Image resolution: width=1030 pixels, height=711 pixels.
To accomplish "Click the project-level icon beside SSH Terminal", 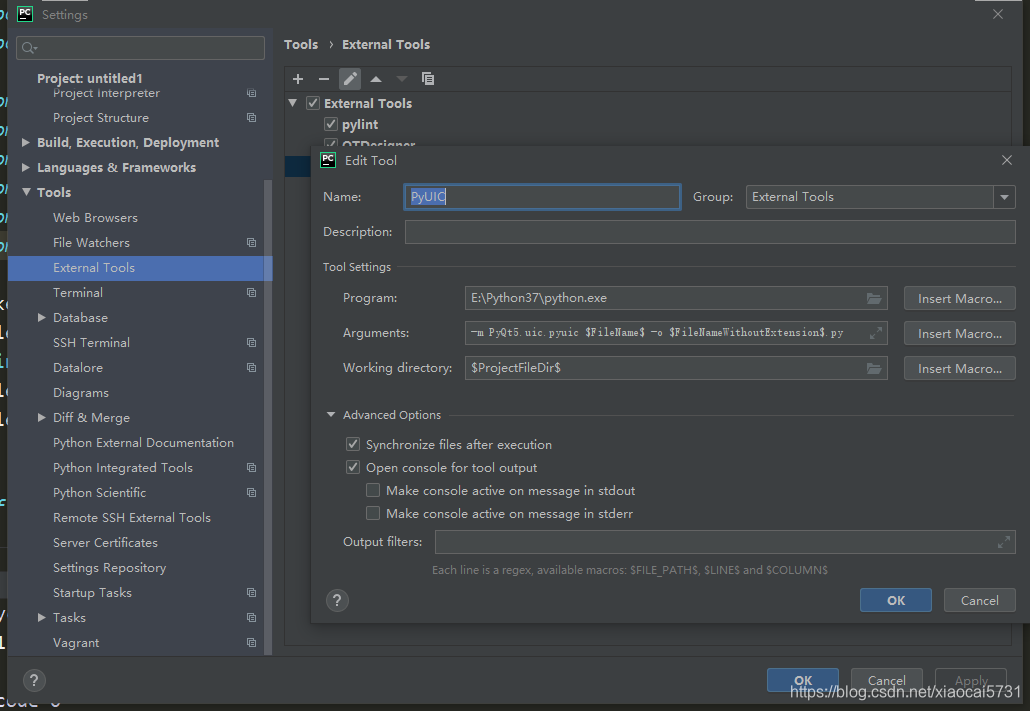I will (251, 342).
